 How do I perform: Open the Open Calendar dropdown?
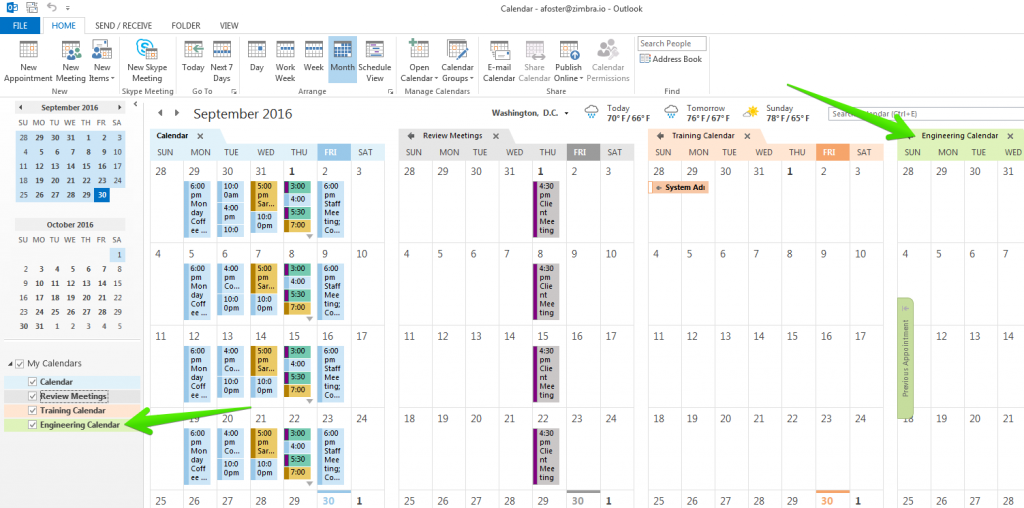(x=419, y=61)
